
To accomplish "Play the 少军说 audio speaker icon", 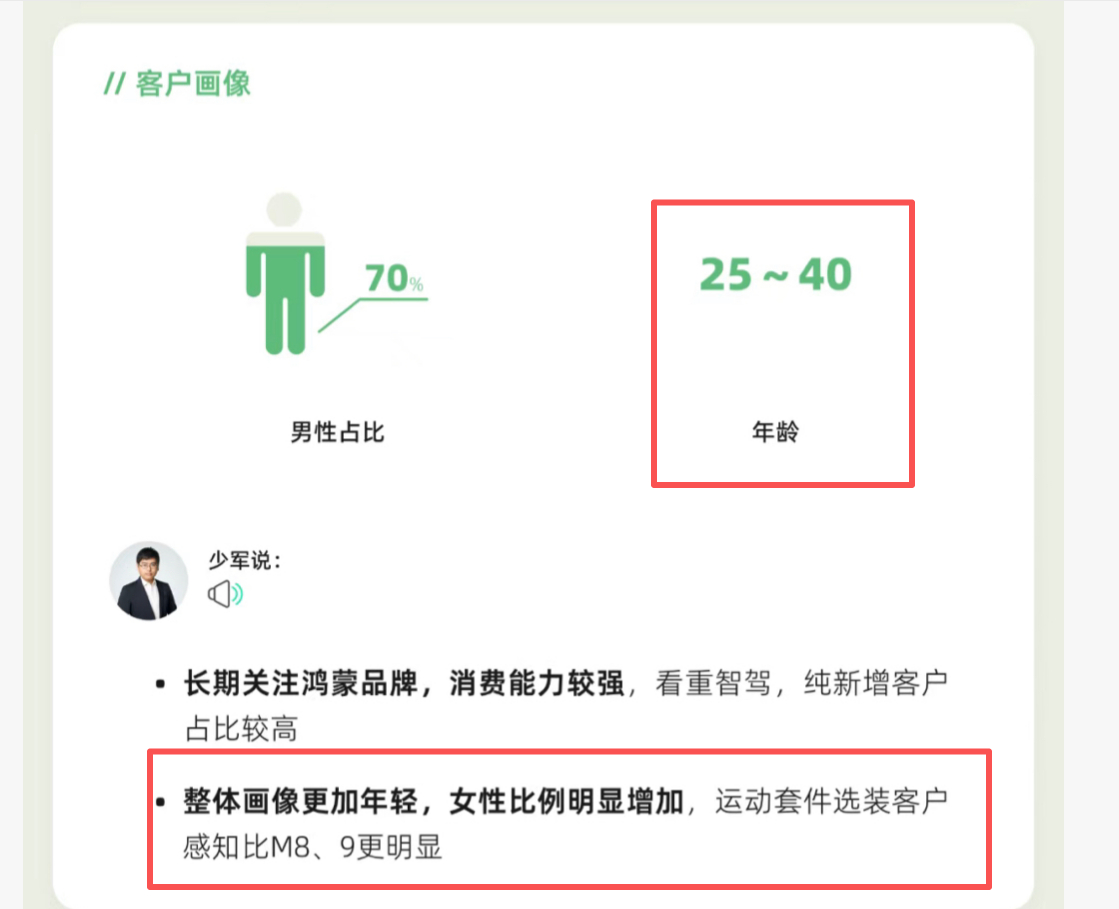I will [226, 594].
